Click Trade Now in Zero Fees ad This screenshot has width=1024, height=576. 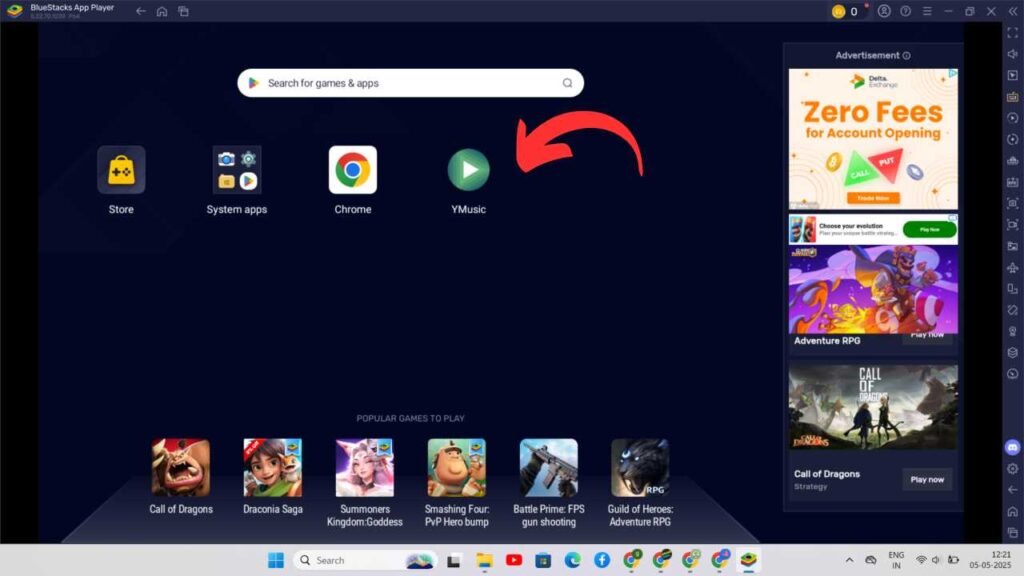point(873,198)
